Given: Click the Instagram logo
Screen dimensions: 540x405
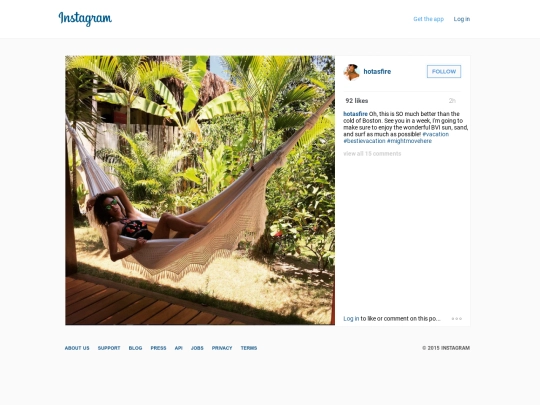Looking at the screenshot, I should (x=85, y=19).
